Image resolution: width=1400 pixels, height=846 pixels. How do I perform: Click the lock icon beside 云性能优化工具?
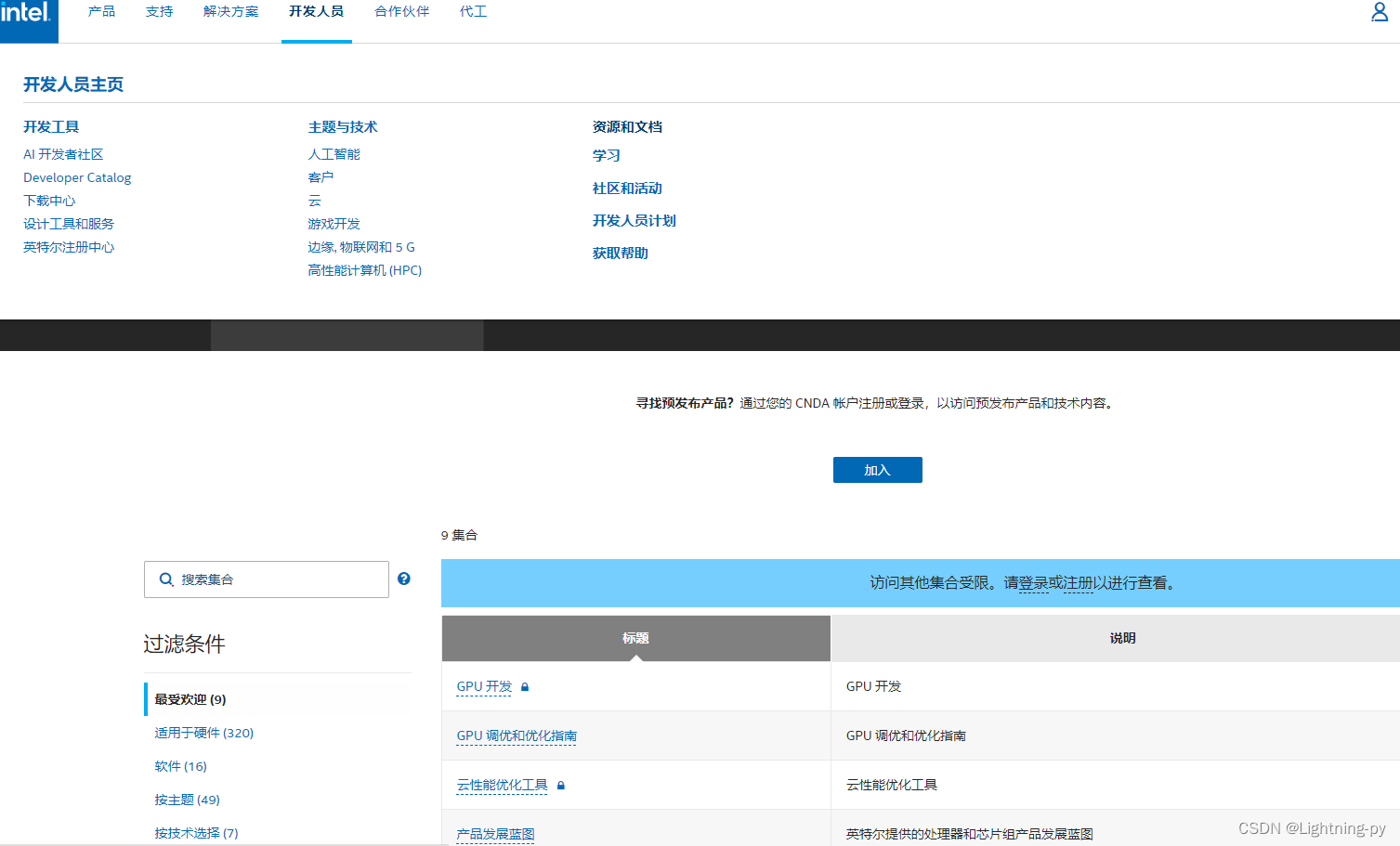(561, 786)
